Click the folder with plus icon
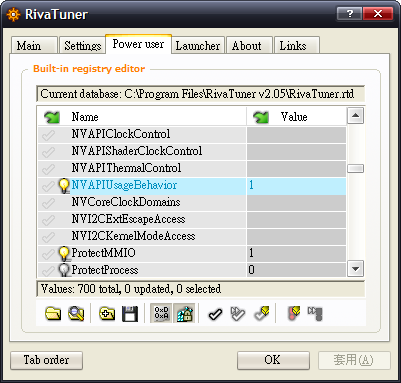This screenshot has width=401, height=383. (107, 313)
